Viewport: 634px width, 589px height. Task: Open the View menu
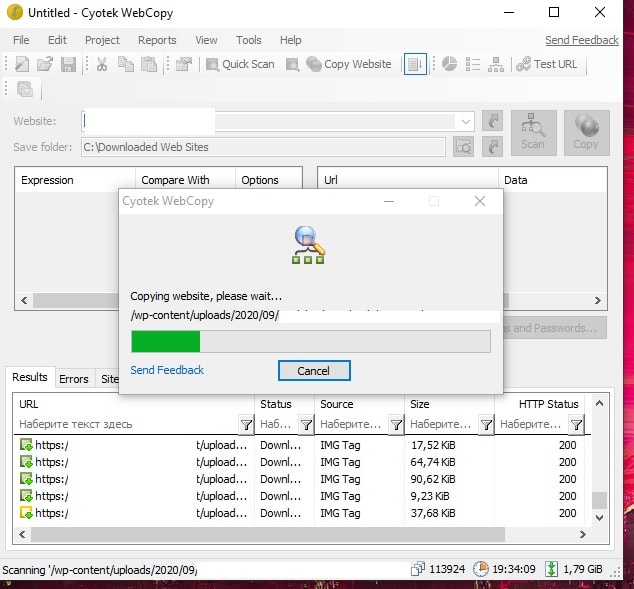206,40
